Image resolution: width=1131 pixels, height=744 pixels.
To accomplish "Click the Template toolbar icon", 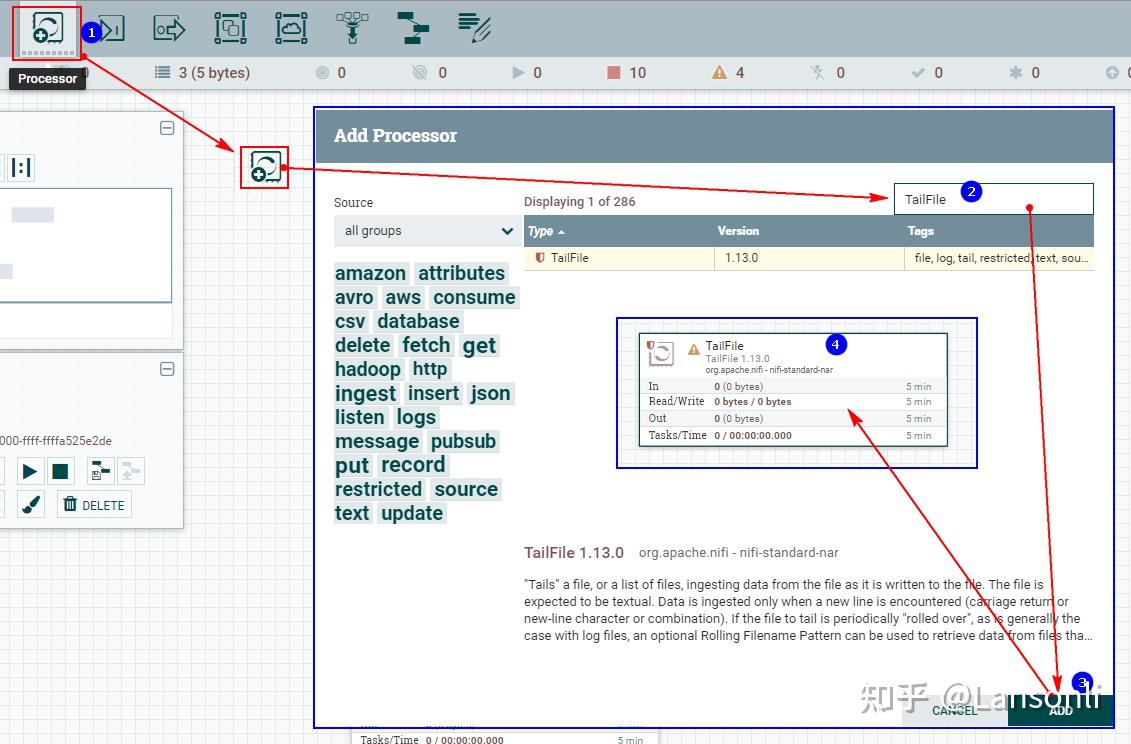I will [x=413, y=29].
